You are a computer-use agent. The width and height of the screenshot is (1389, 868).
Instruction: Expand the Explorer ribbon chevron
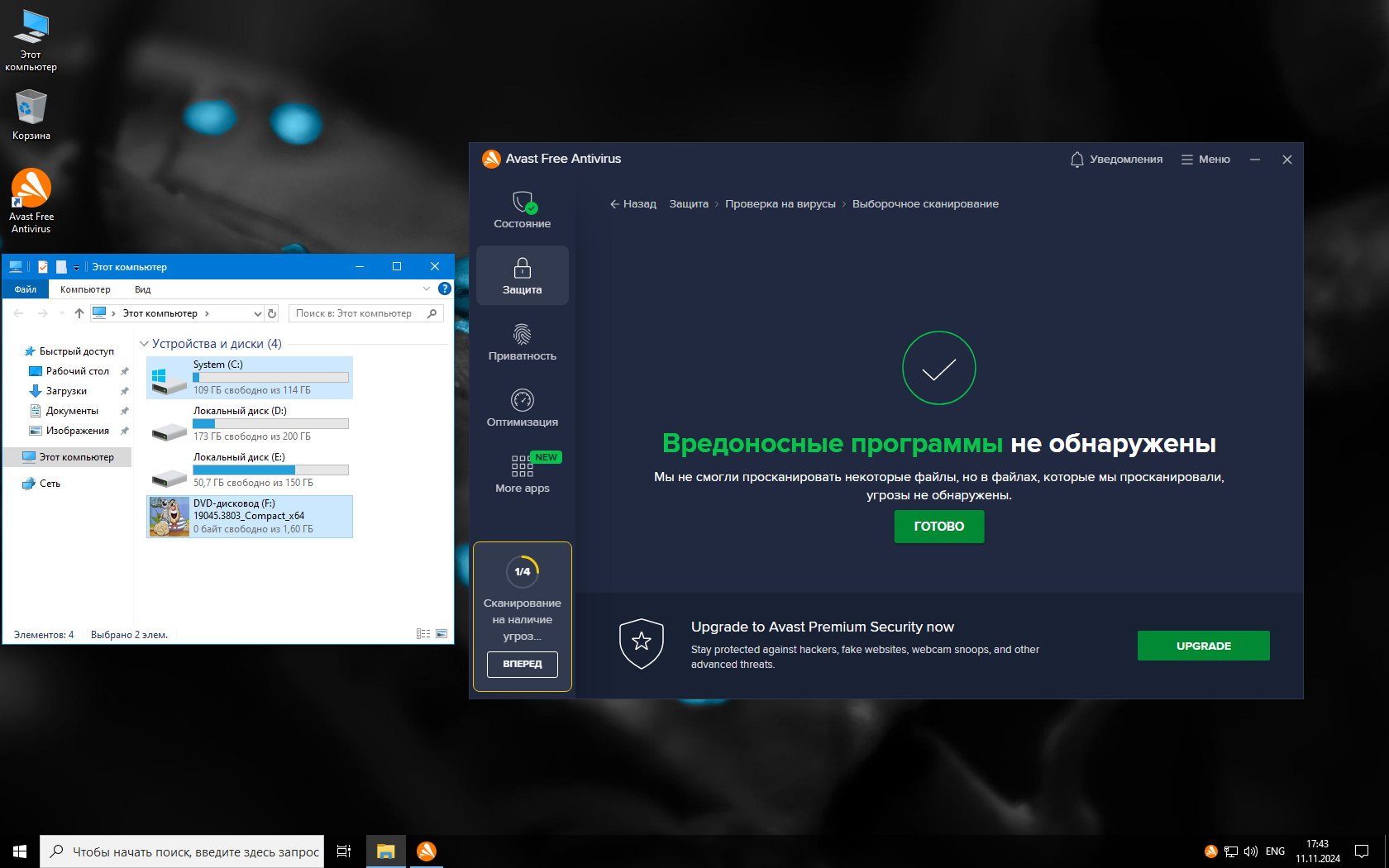(x=427, y=289)
